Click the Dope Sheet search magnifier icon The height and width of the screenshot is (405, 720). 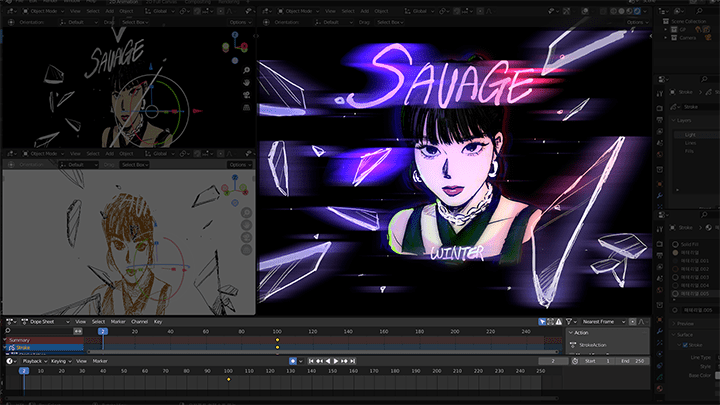click(x=8, y=331)
